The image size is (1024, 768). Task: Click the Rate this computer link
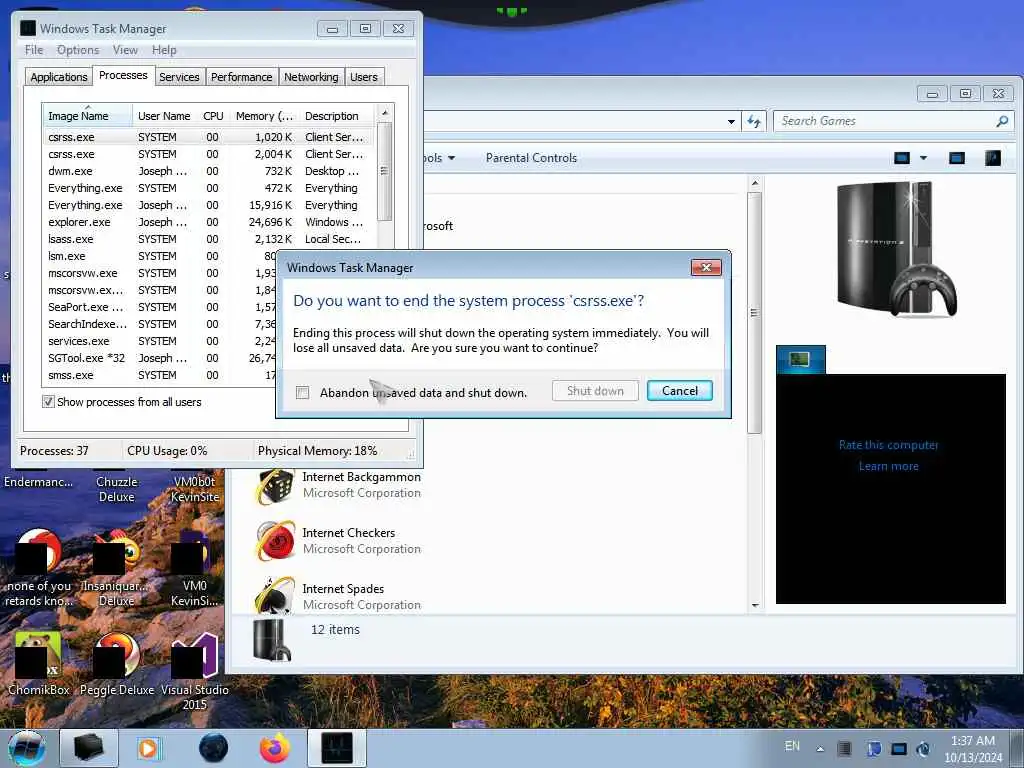(888, 445)
